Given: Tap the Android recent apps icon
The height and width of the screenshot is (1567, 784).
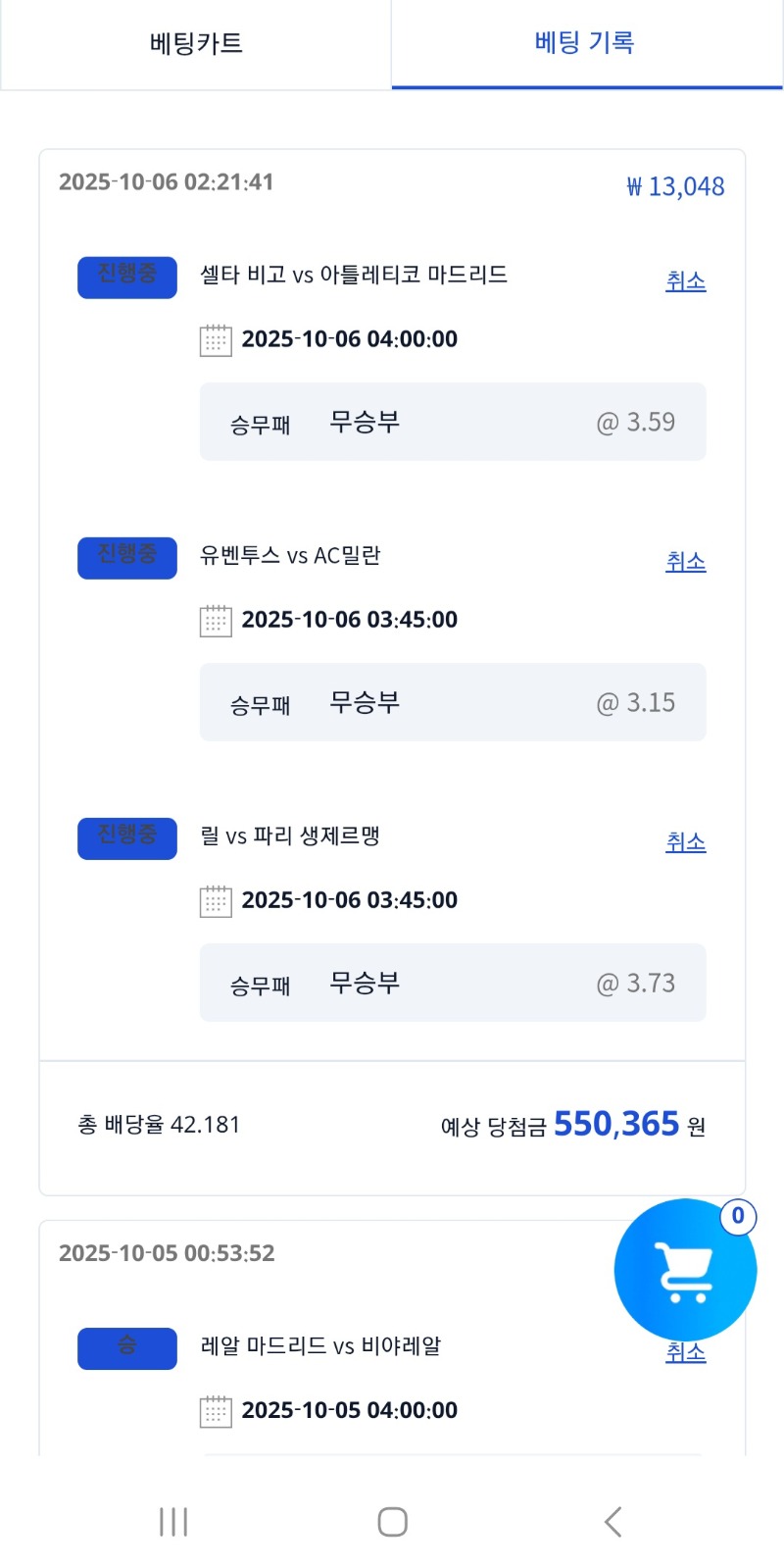Looking at the screenshot, I should pos(173,1522).
